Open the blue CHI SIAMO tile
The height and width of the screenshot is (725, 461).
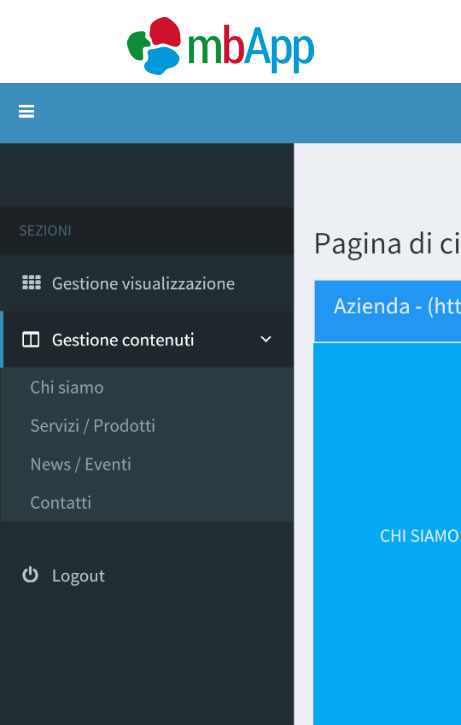tap(387, 534)
